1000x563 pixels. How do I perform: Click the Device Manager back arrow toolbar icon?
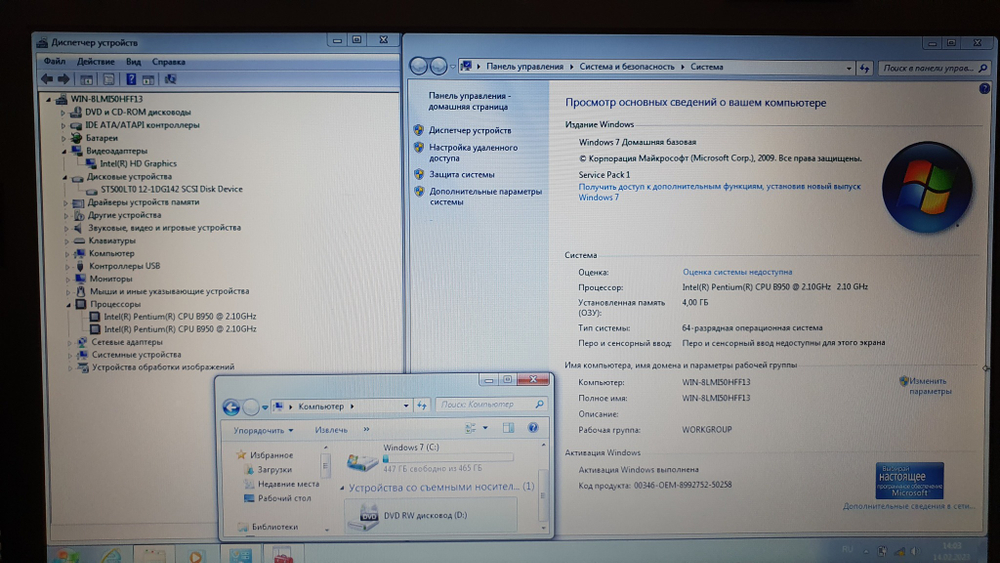coord(46,79)
